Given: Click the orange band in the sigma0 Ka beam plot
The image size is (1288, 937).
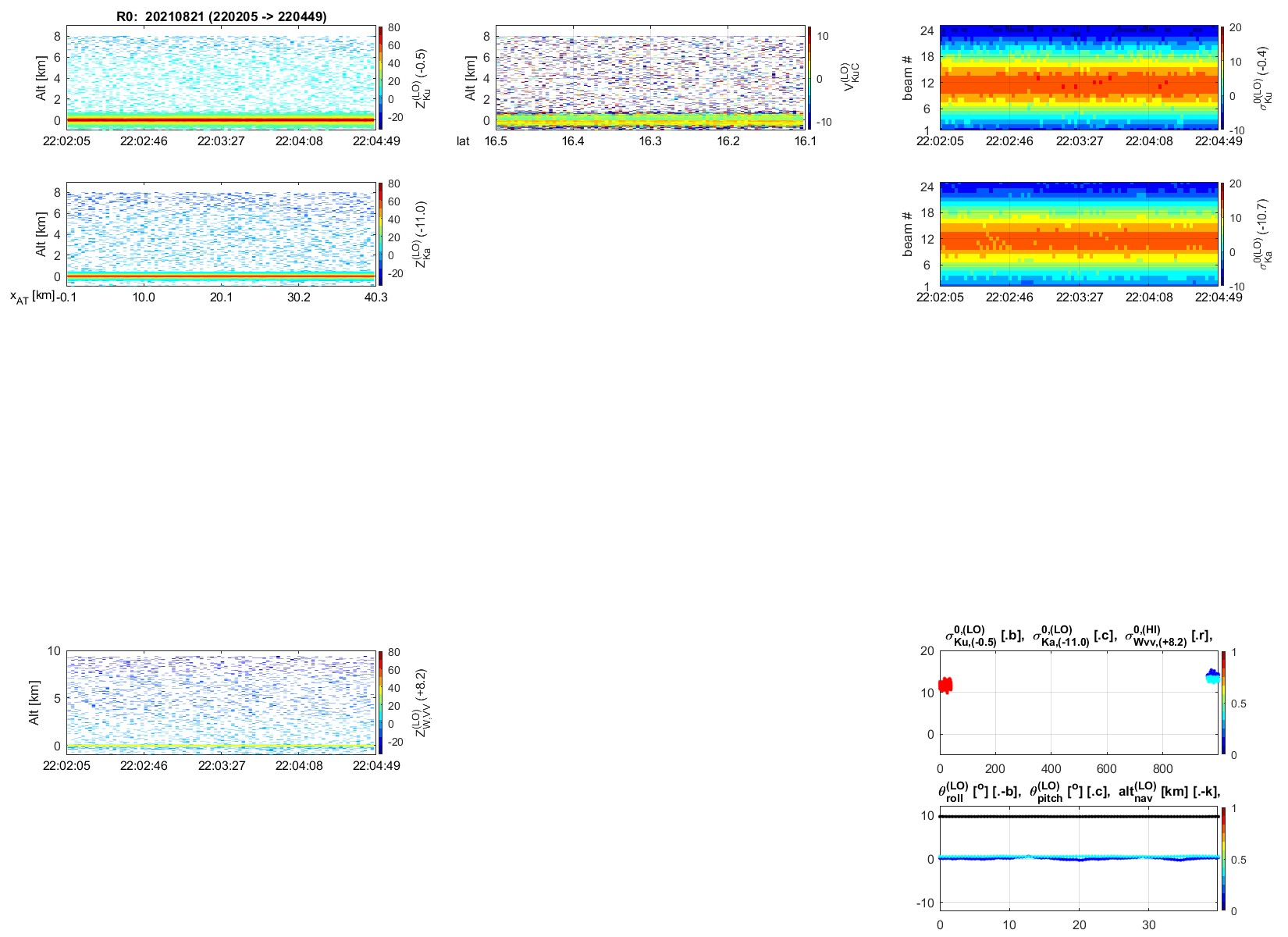Looking at the screenshot, I should click(x=1079, y=240).
